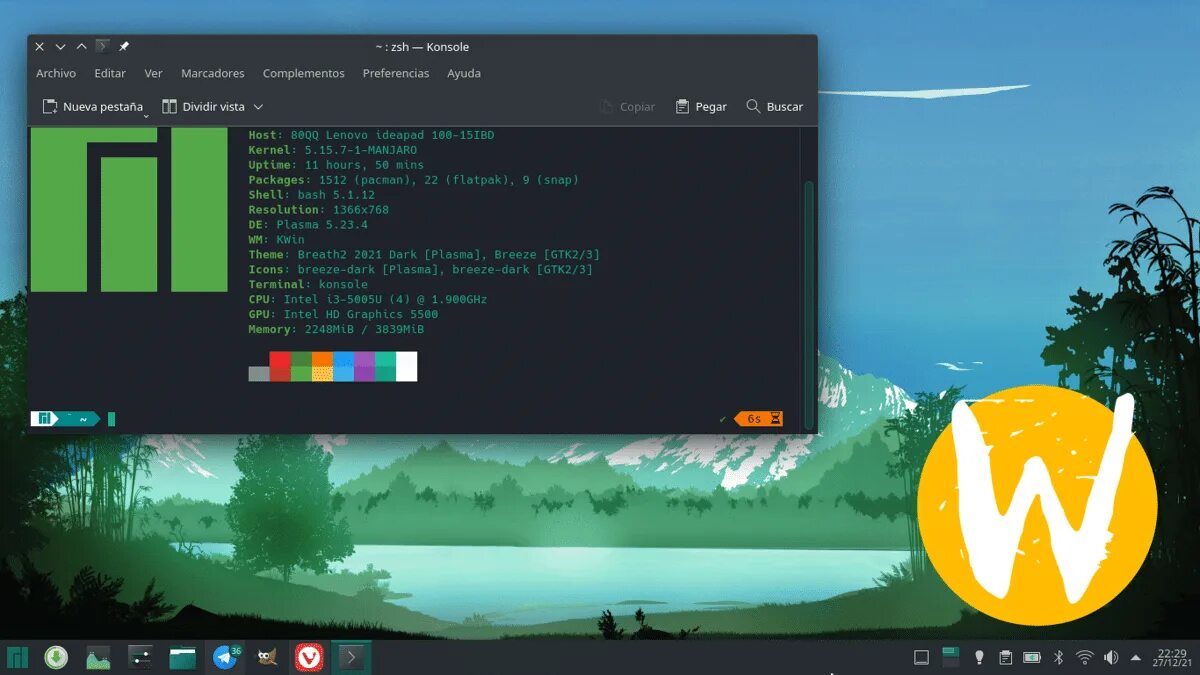Click the active Konsole taskbar entry
This screenshot has width=1200, height=675.
pyautogui.click(x=351, y=657)
